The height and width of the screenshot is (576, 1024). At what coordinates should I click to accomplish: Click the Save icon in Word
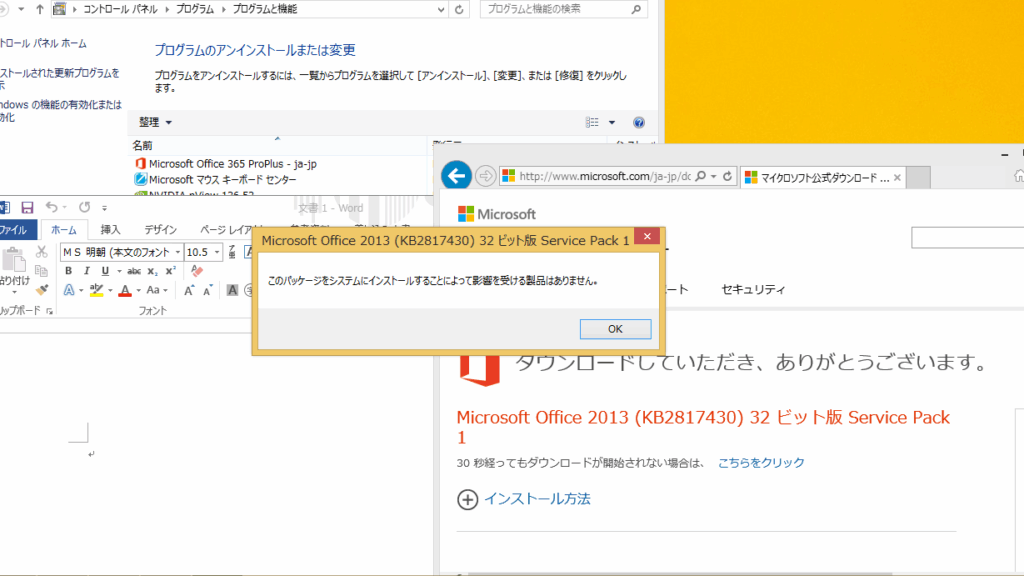[27, 207]
